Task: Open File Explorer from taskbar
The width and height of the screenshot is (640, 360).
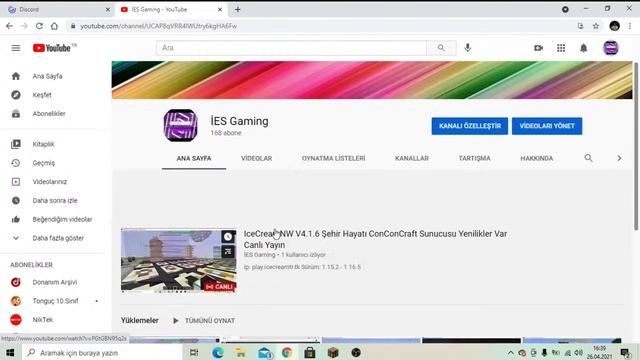Action: tap(241, 353)
